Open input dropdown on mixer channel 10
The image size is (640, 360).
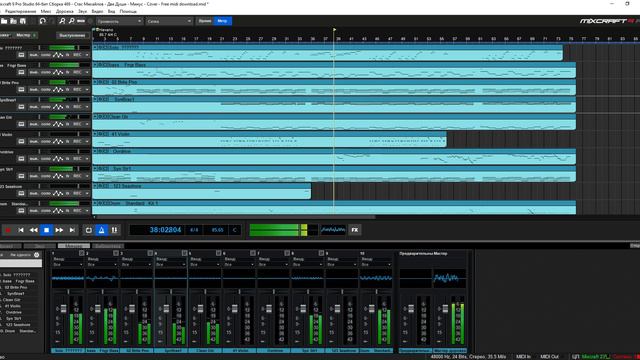pos(376,264)
